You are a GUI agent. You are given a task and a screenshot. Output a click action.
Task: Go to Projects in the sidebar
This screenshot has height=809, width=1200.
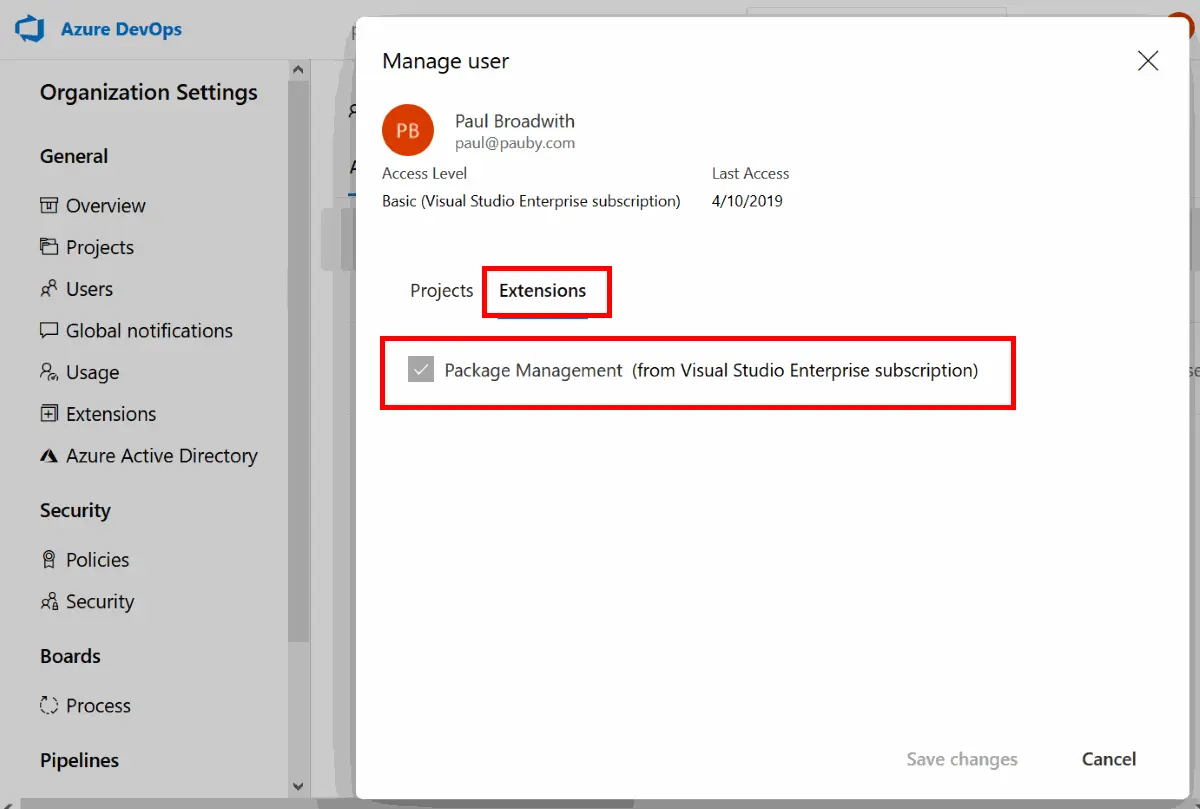click(100, 248)
